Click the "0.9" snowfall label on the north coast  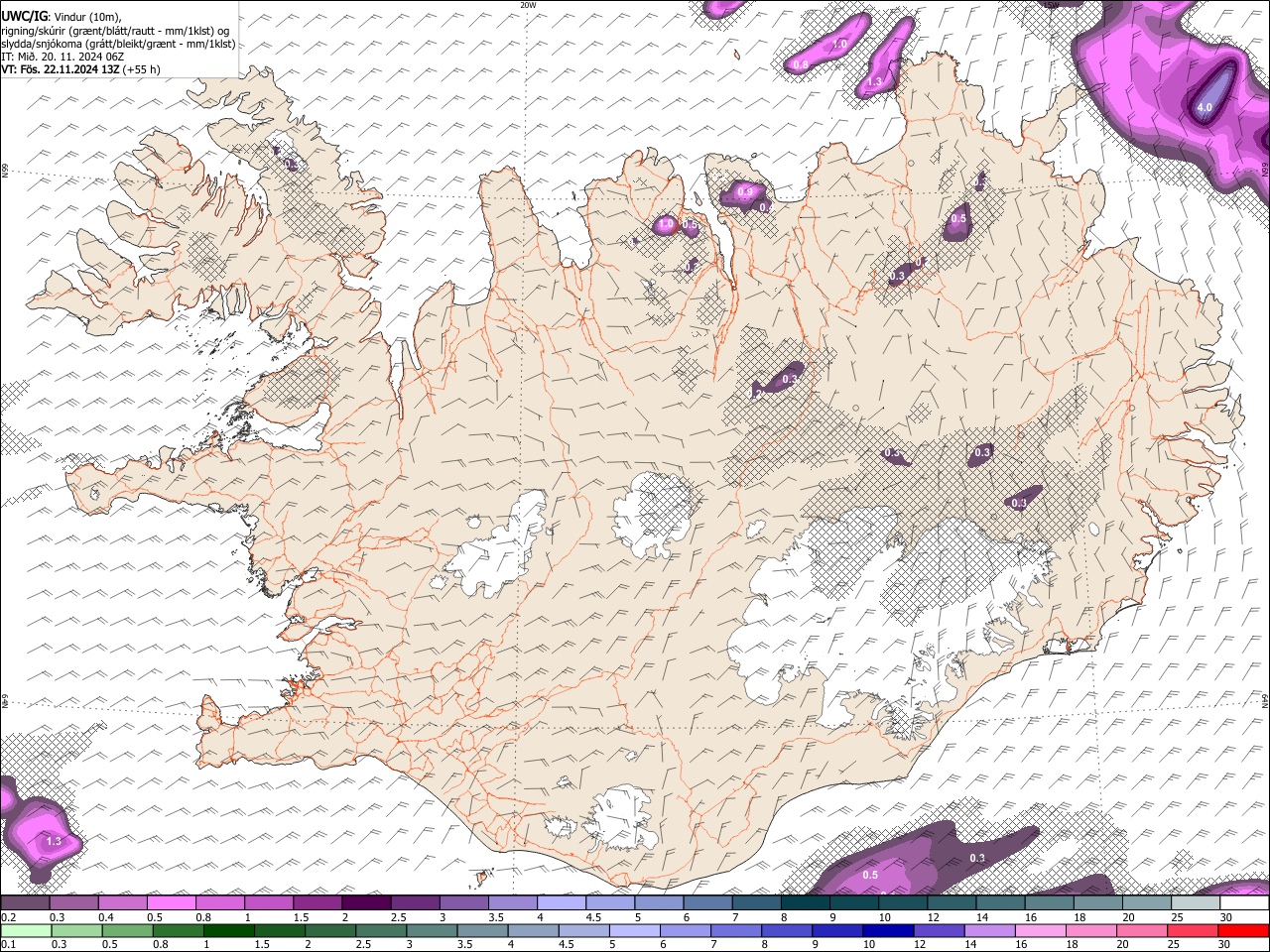tap(746, 191)
